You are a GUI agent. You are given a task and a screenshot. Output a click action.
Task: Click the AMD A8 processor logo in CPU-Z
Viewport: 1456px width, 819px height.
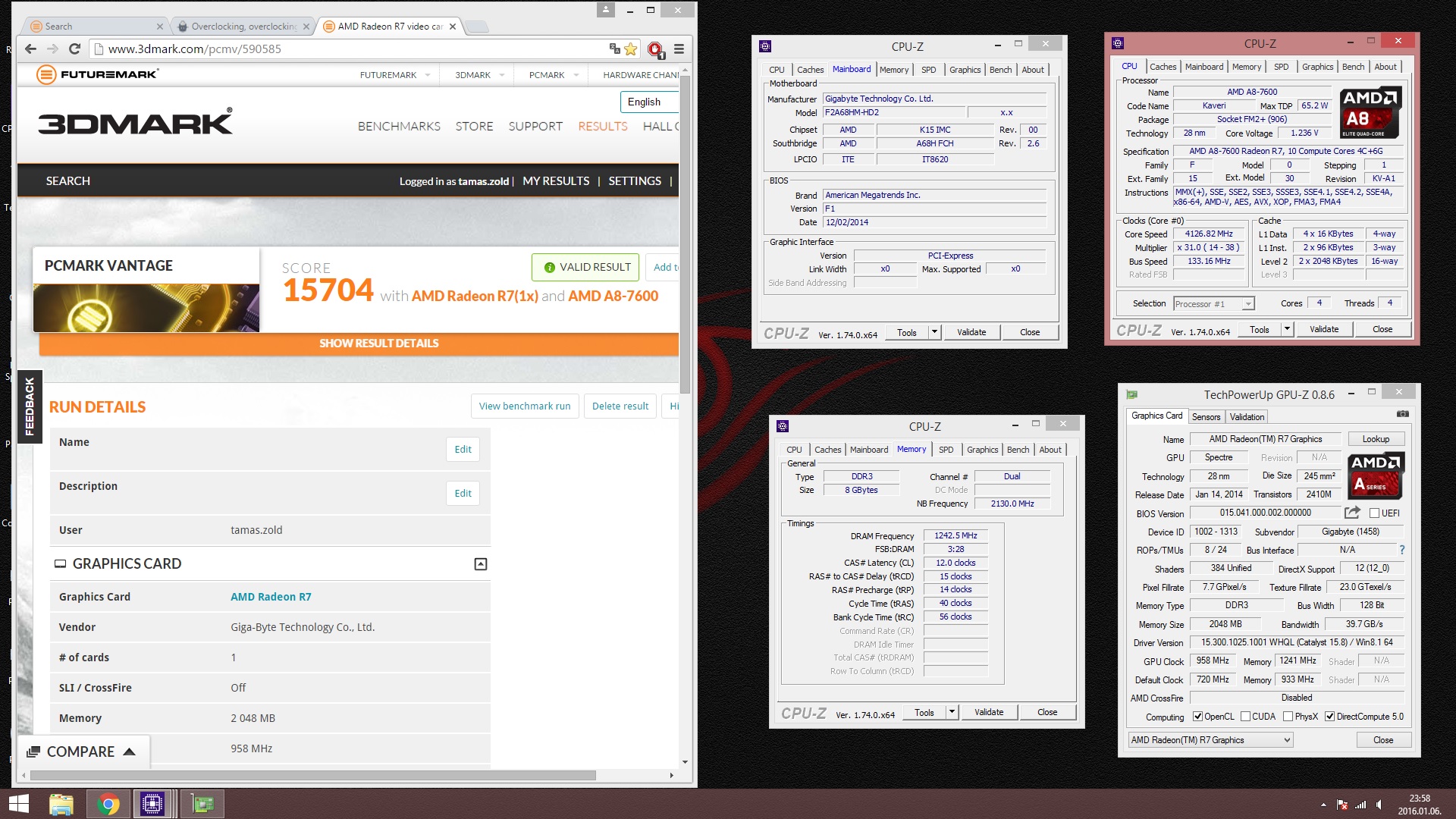[1371, 112]
